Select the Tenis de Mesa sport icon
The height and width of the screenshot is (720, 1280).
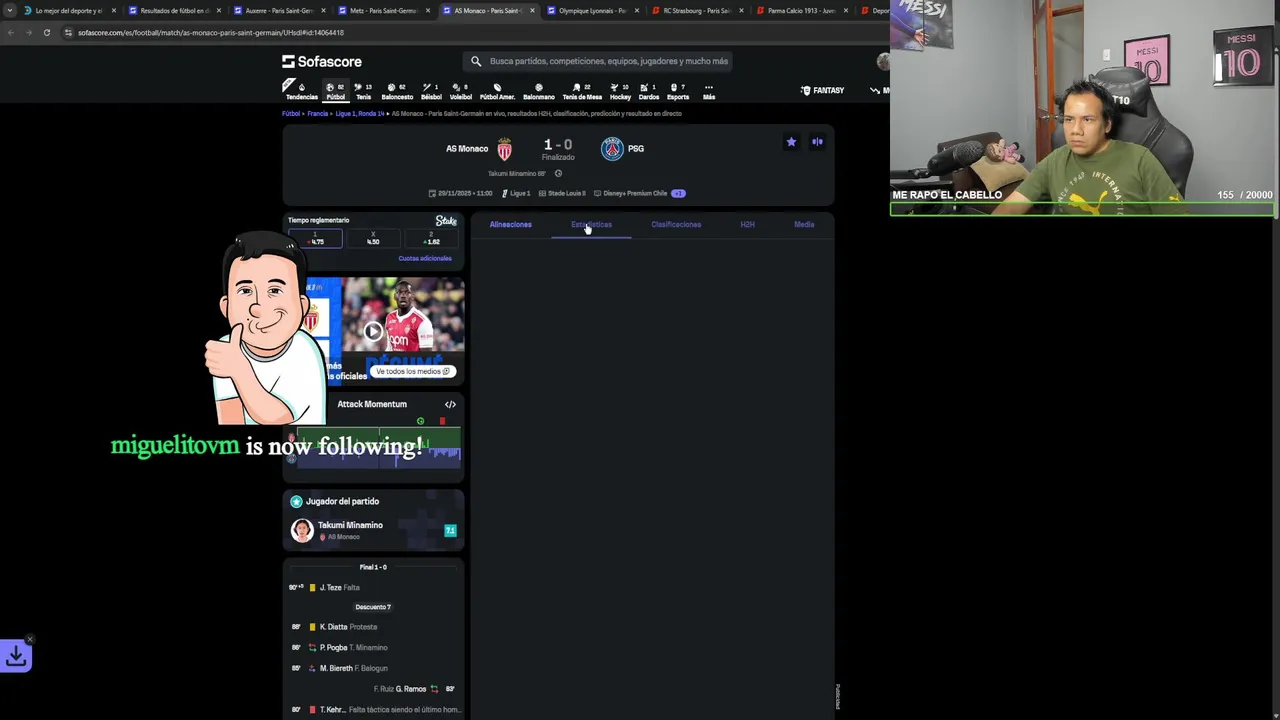coord(581,91)
